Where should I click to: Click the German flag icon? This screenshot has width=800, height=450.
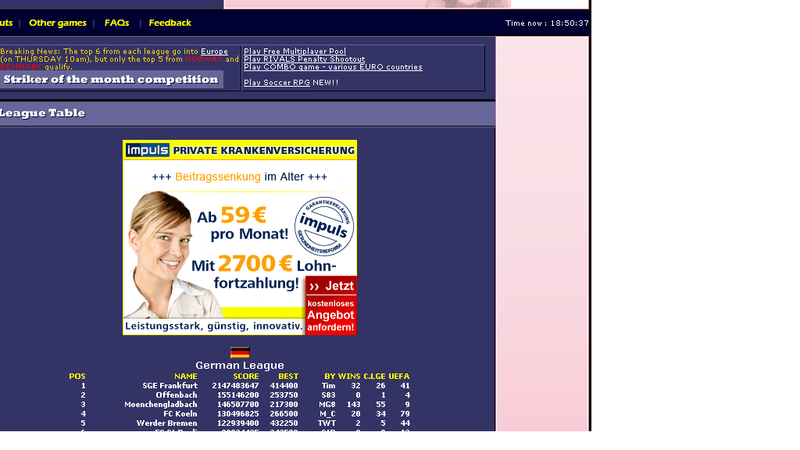click(239, 353)
